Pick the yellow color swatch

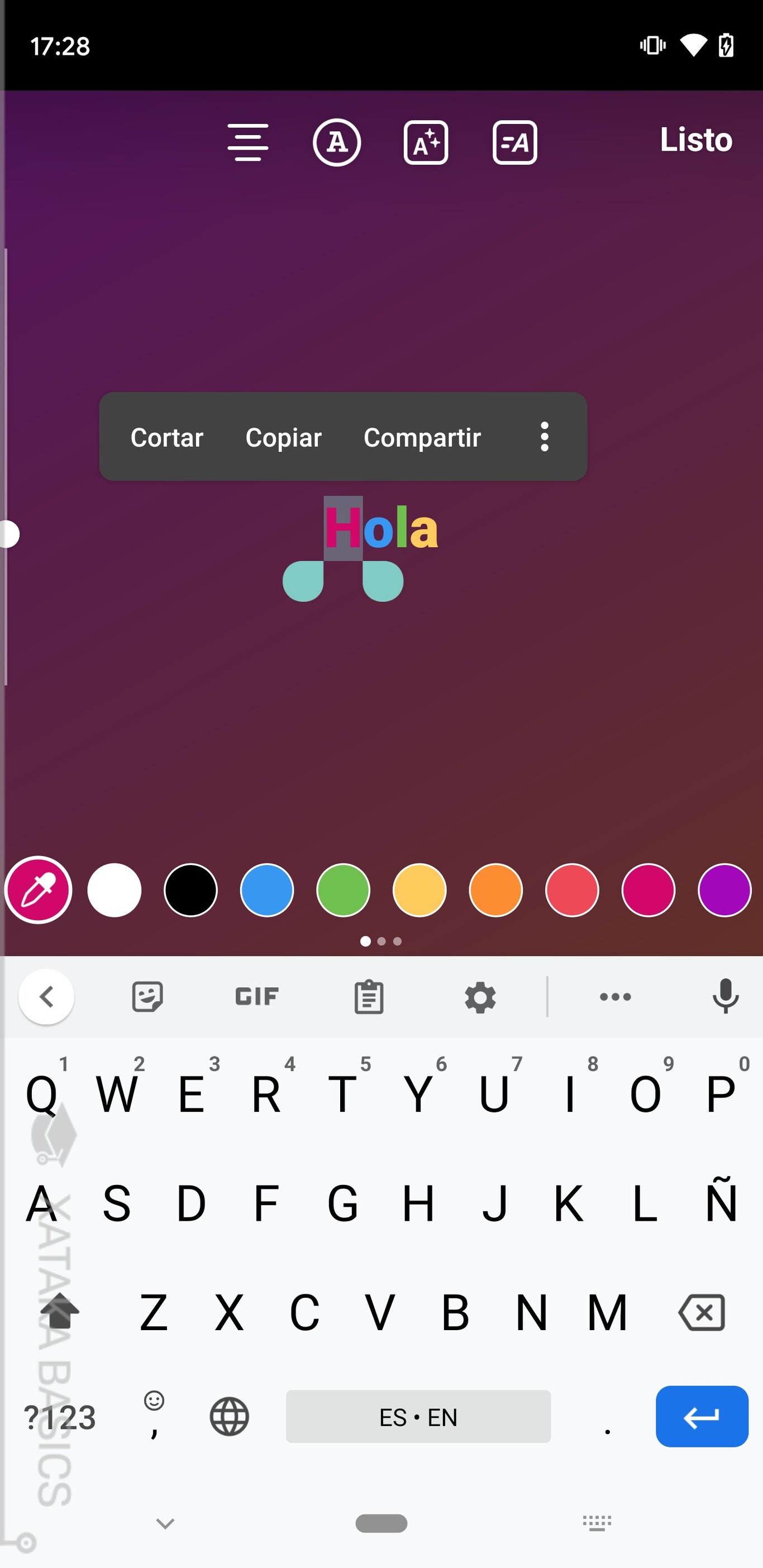pyautogui.click(x=419, y=890)
